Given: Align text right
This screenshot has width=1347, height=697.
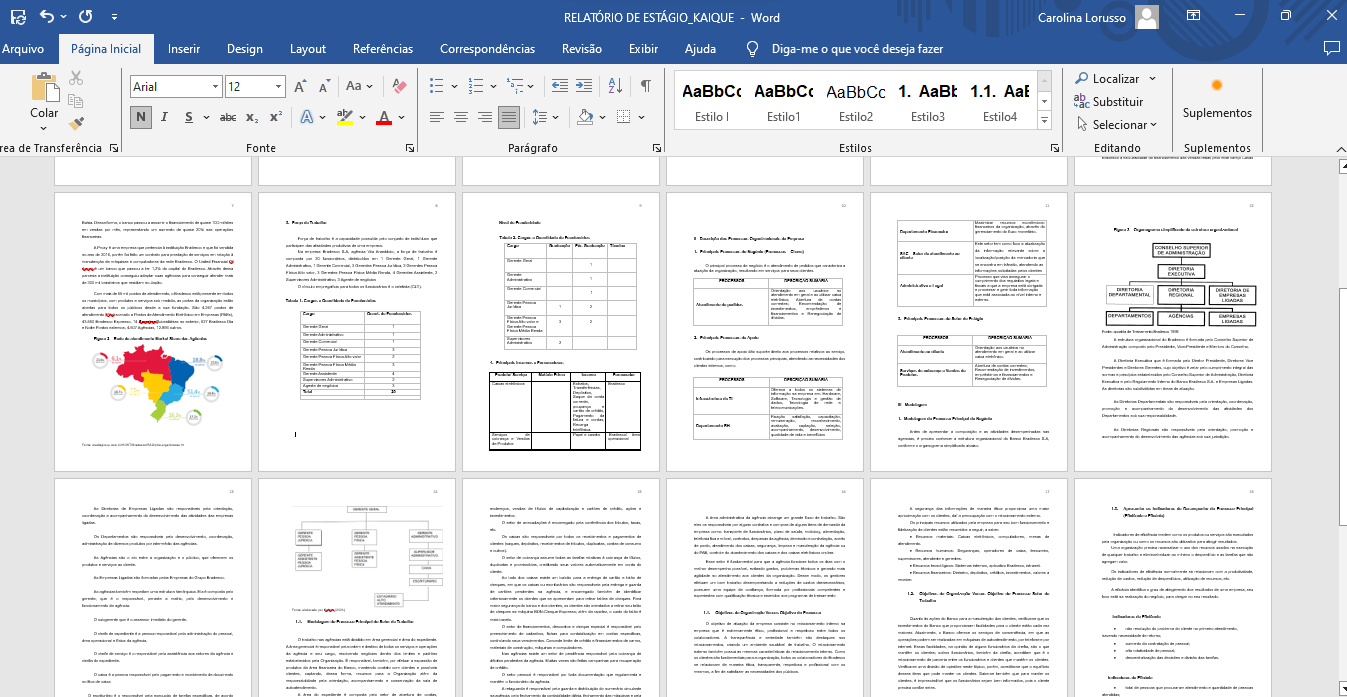Looking at the screenshot, I should (x=486, y=117).
